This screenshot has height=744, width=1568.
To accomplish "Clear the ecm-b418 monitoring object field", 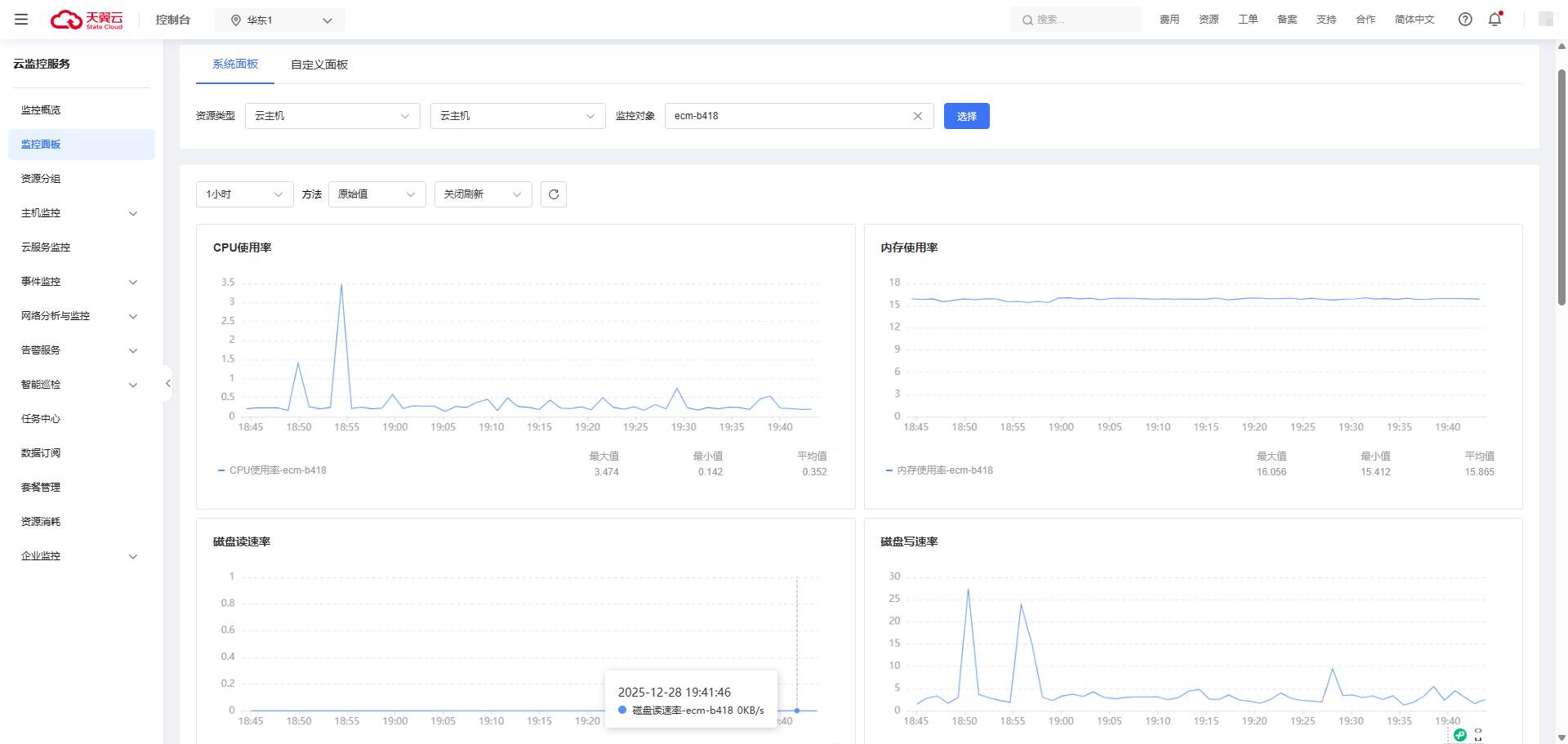I will pos(918,116).
